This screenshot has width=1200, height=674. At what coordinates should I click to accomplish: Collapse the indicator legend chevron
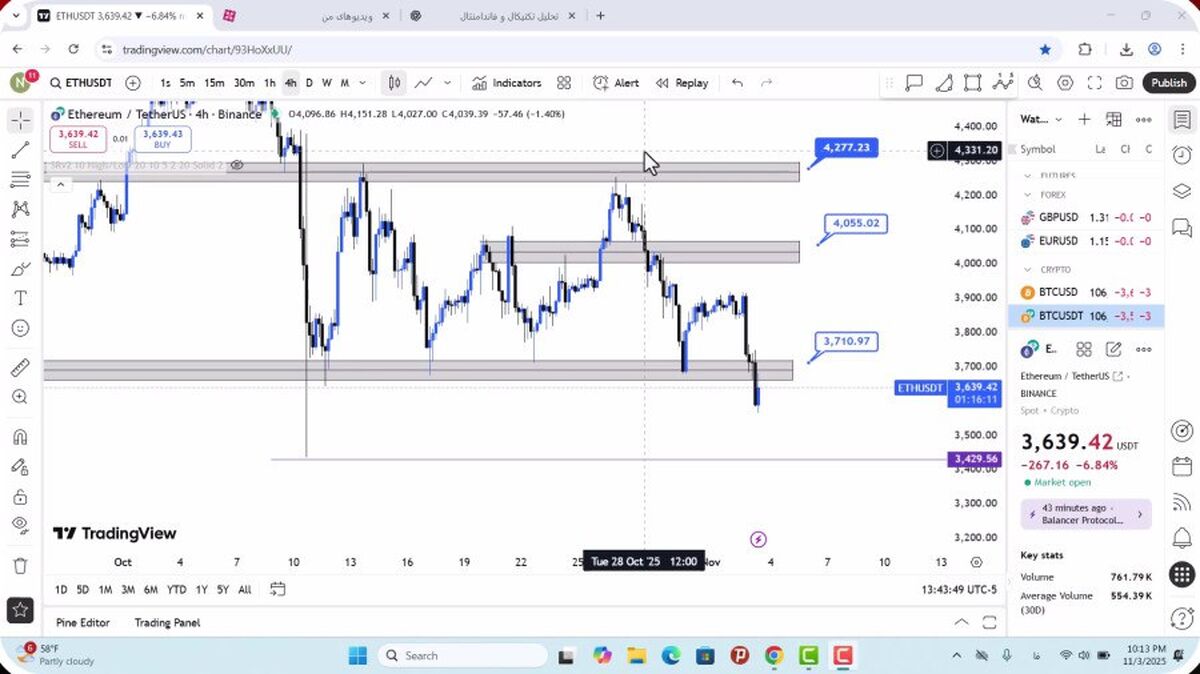click(59, 184)
